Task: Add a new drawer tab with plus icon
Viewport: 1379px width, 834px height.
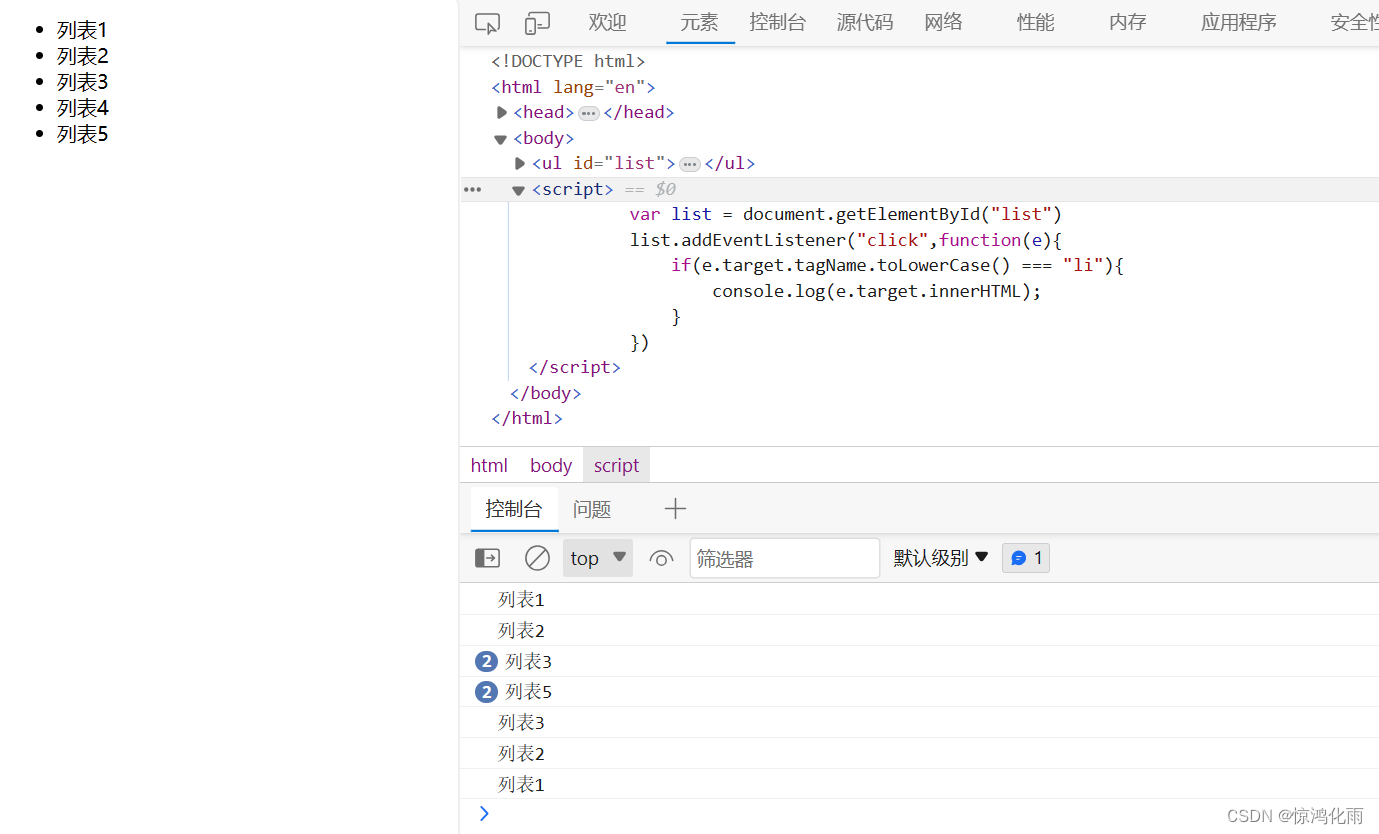Action: [675, 508]
